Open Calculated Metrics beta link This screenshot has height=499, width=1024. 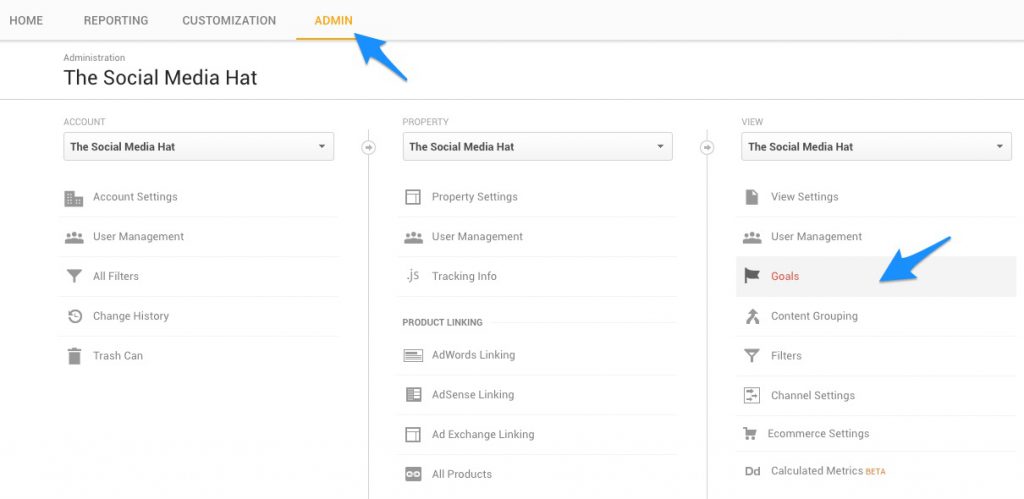pos(816,471)
